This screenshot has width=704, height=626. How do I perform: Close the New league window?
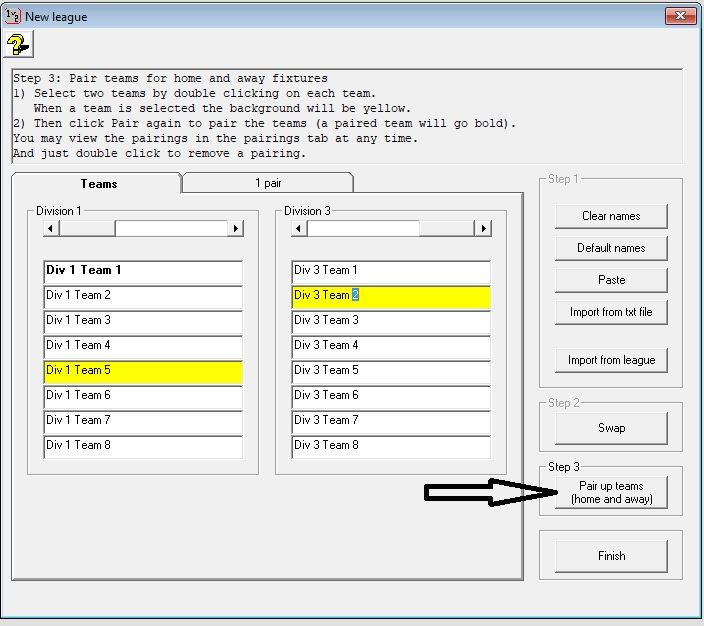pyautogui.click(x=680, y=16)
